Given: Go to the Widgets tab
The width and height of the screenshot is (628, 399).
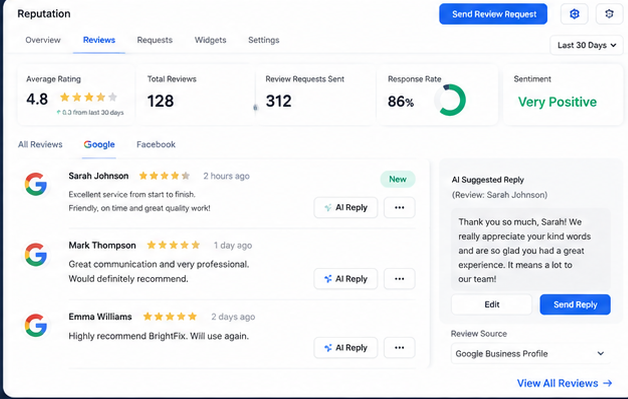Looking at the screenshot, I should (x=210, y=40).
